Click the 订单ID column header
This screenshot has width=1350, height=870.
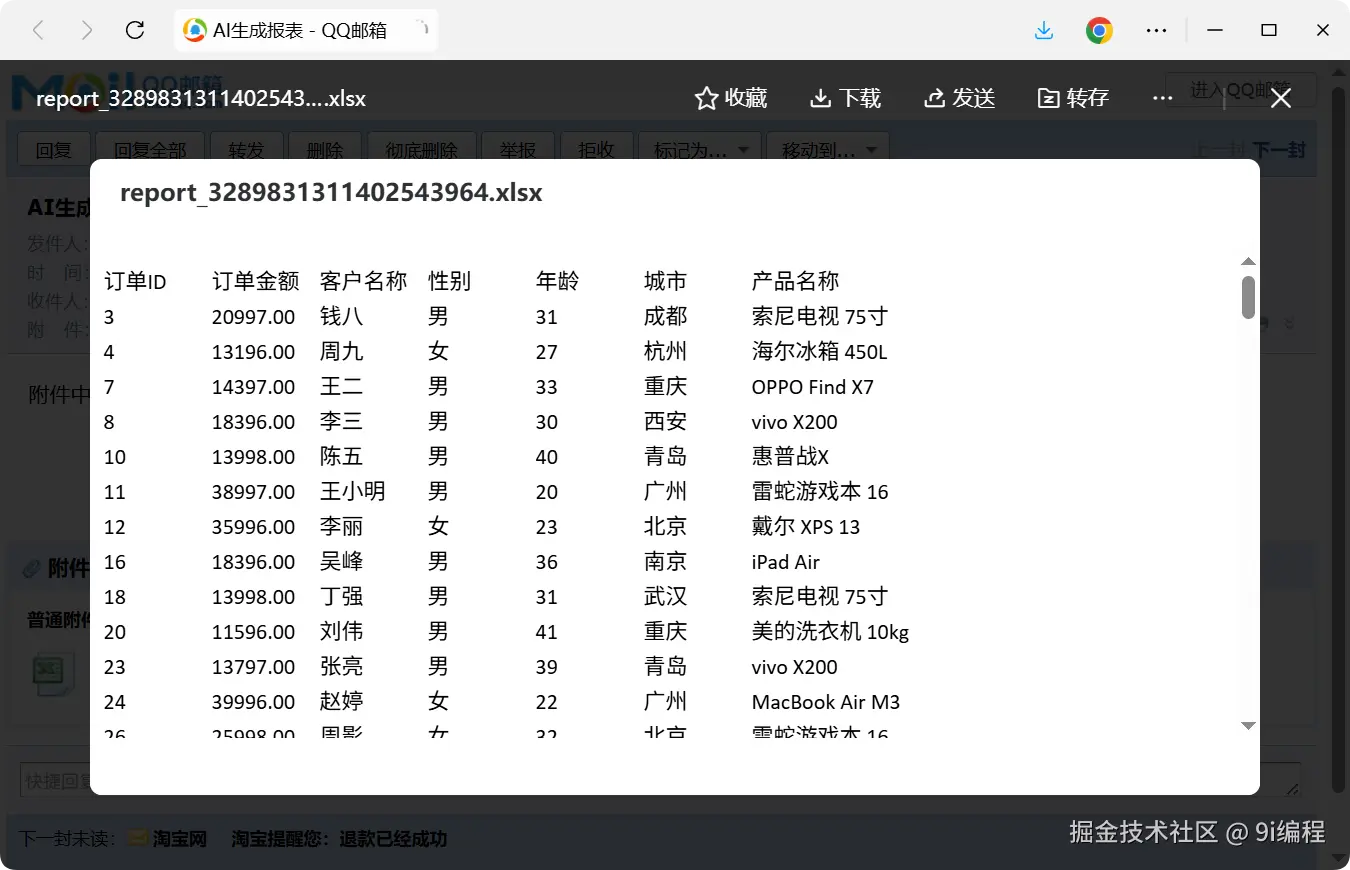coord(135,282)
